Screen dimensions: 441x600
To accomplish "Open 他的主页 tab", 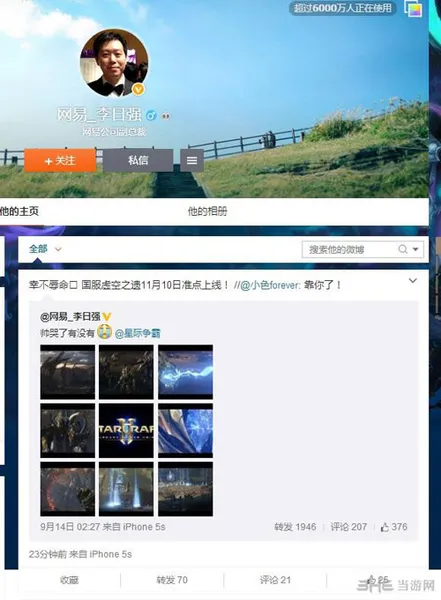I will 19,211.
